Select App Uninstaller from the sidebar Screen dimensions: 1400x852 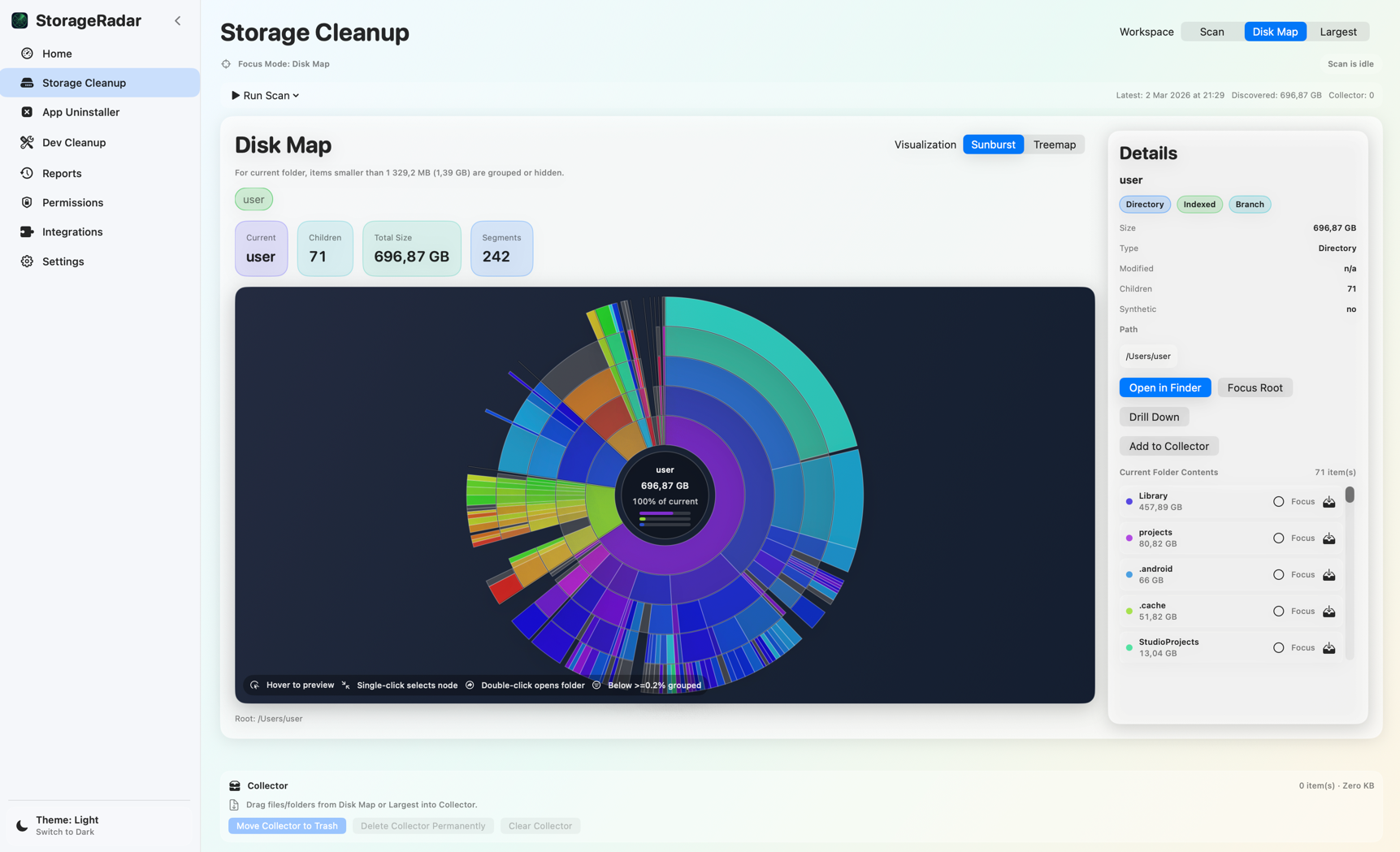coord(81,112)
